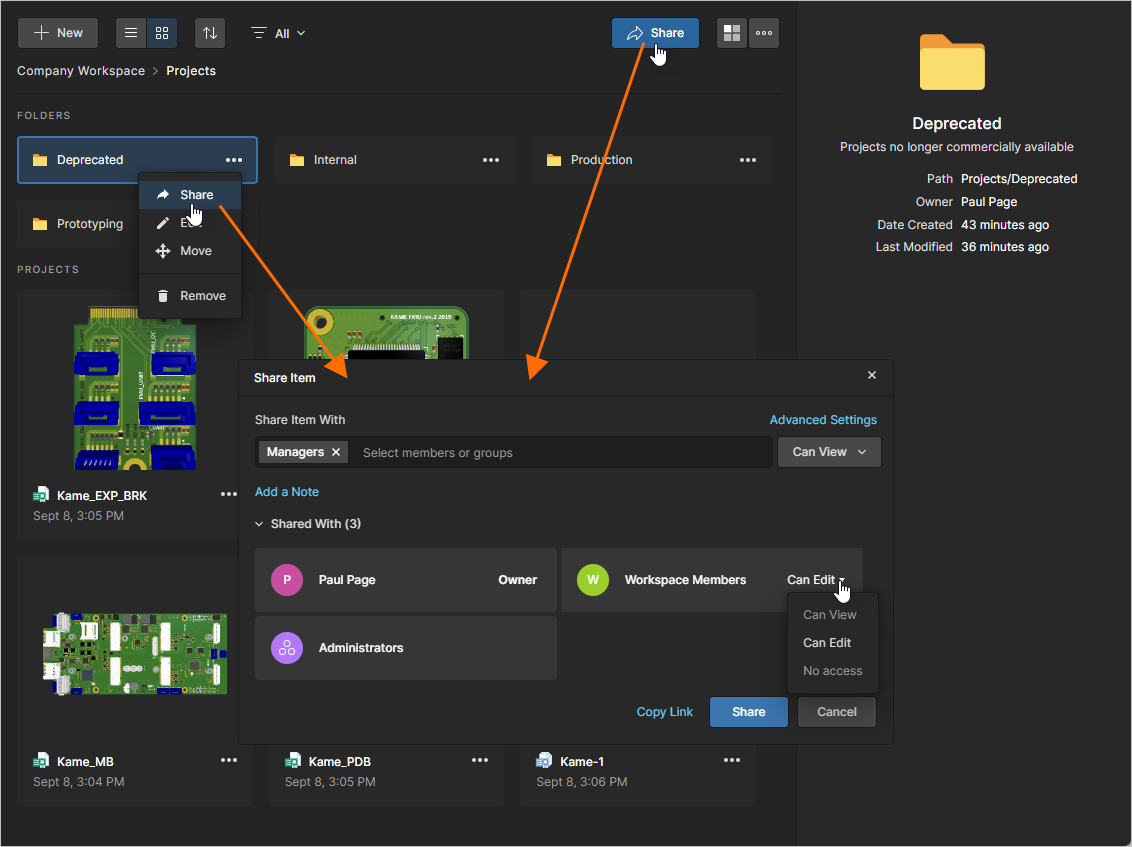Click the Workspace Members avatar

tap(593, 580)
